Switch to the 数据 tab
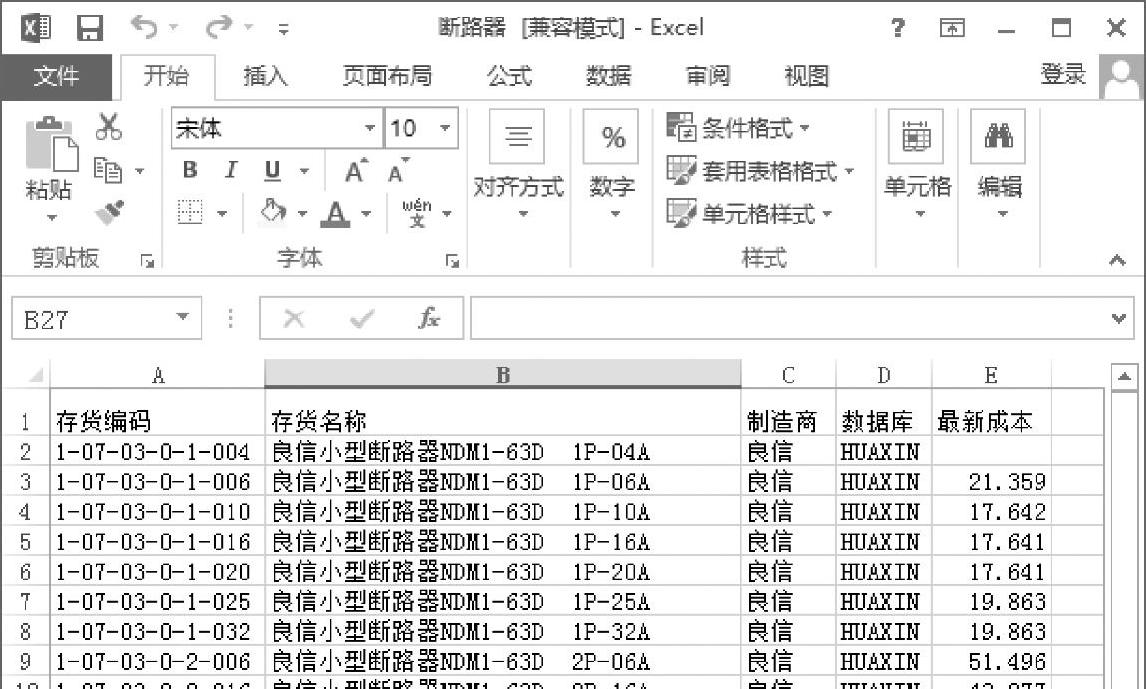This screenshot has width=1146, height=689. (608, 76)
